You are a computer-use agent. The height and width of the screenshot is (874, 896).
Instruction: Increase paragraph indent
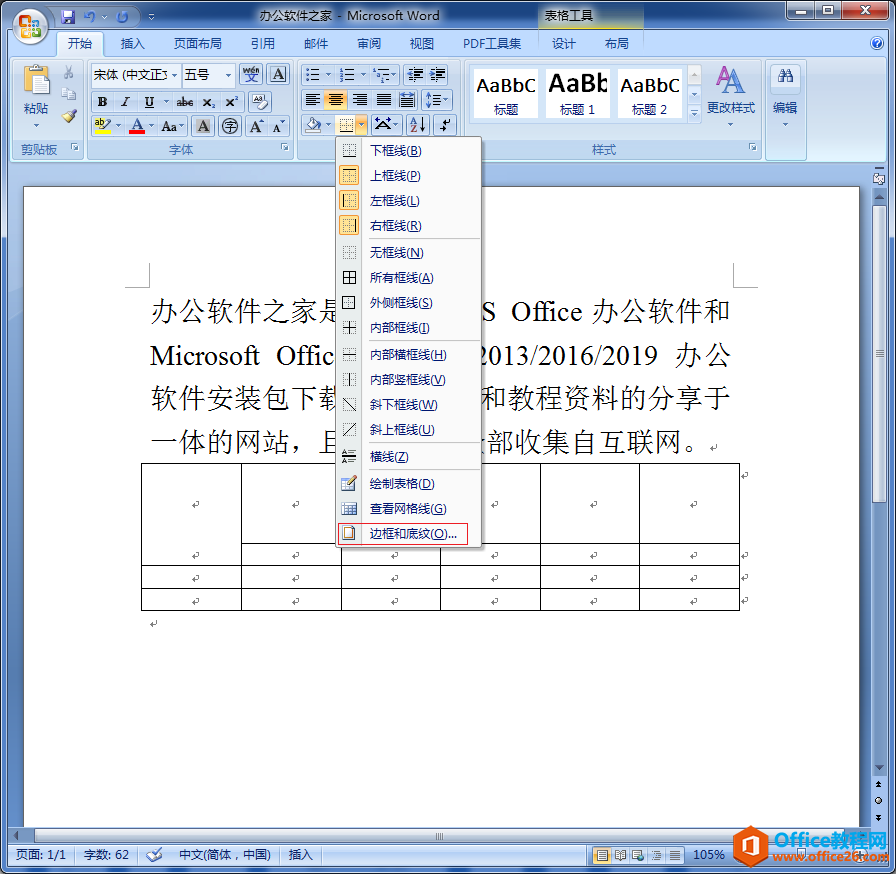tap(438, 75)
